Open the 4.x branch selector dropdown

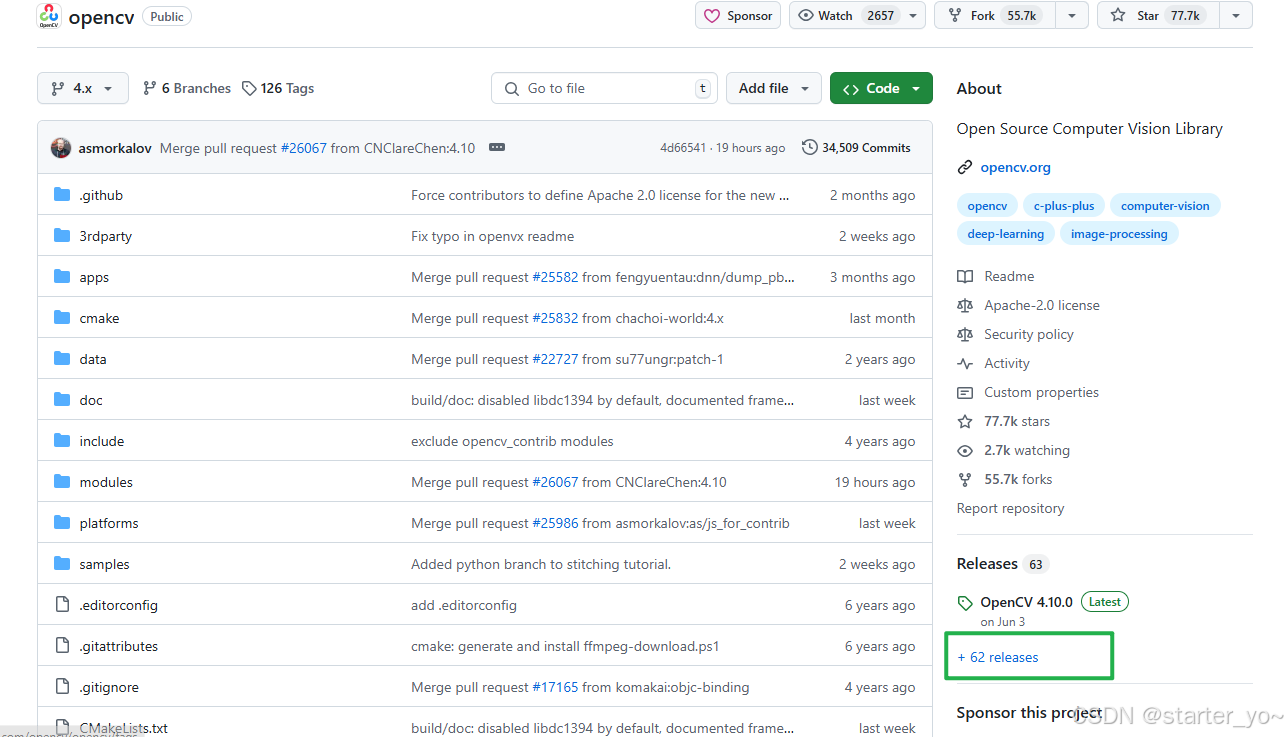(x=83, y=88)
